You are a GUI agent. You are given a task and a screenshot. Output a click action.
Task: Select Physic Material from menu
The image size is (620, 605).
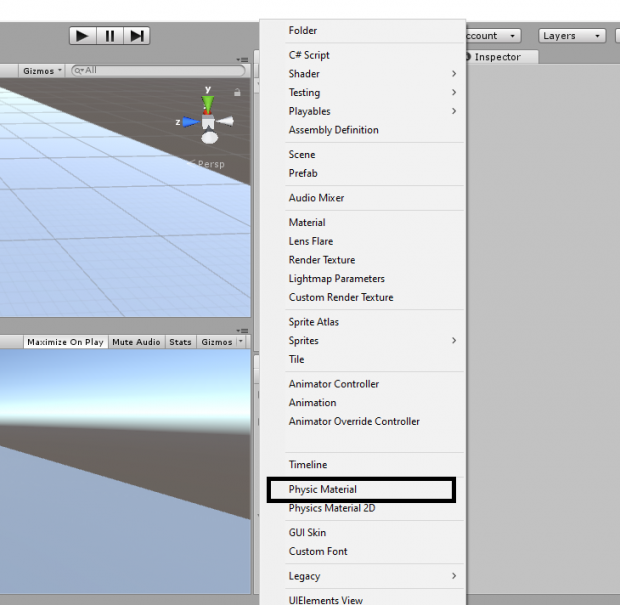click(x=323, y=489)
